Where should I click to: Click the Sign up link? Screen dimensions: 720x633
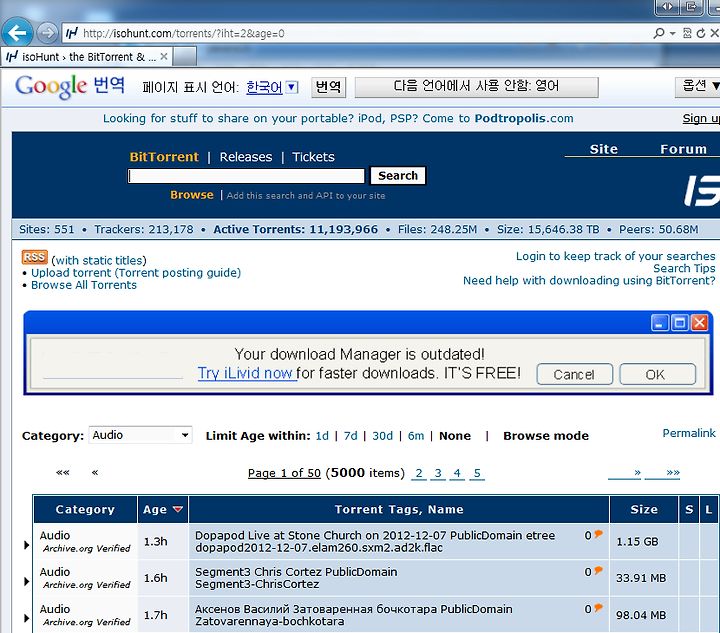701,118
